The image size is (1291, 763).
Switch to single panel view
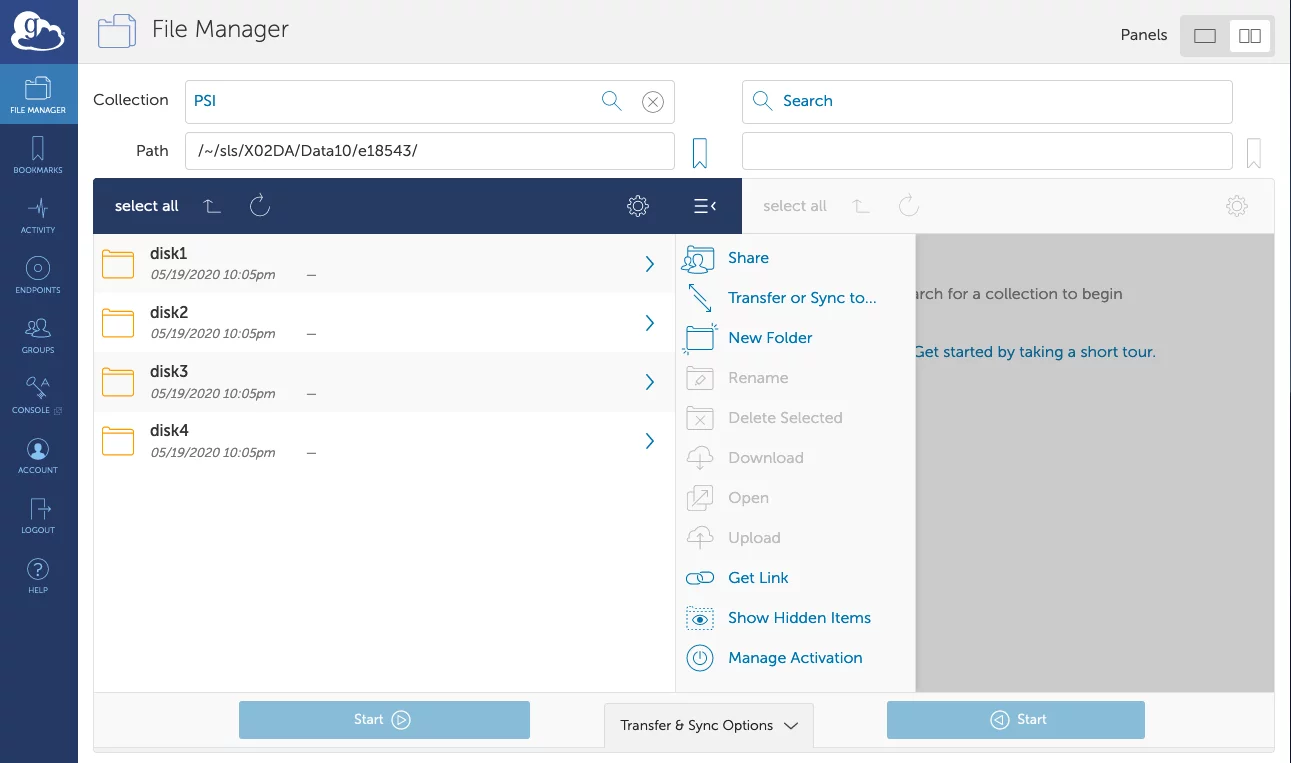(1205, 36)
